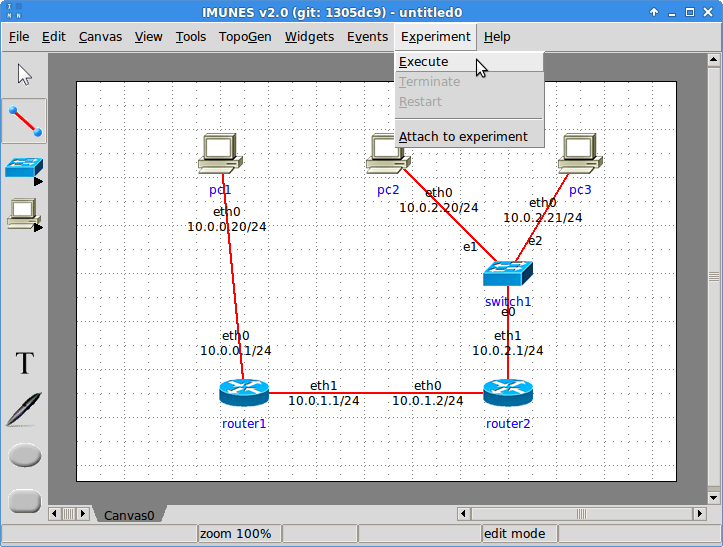Screen dimensions: 723x547
Task: Open the Canvas menu
Action: coord(100,37)
